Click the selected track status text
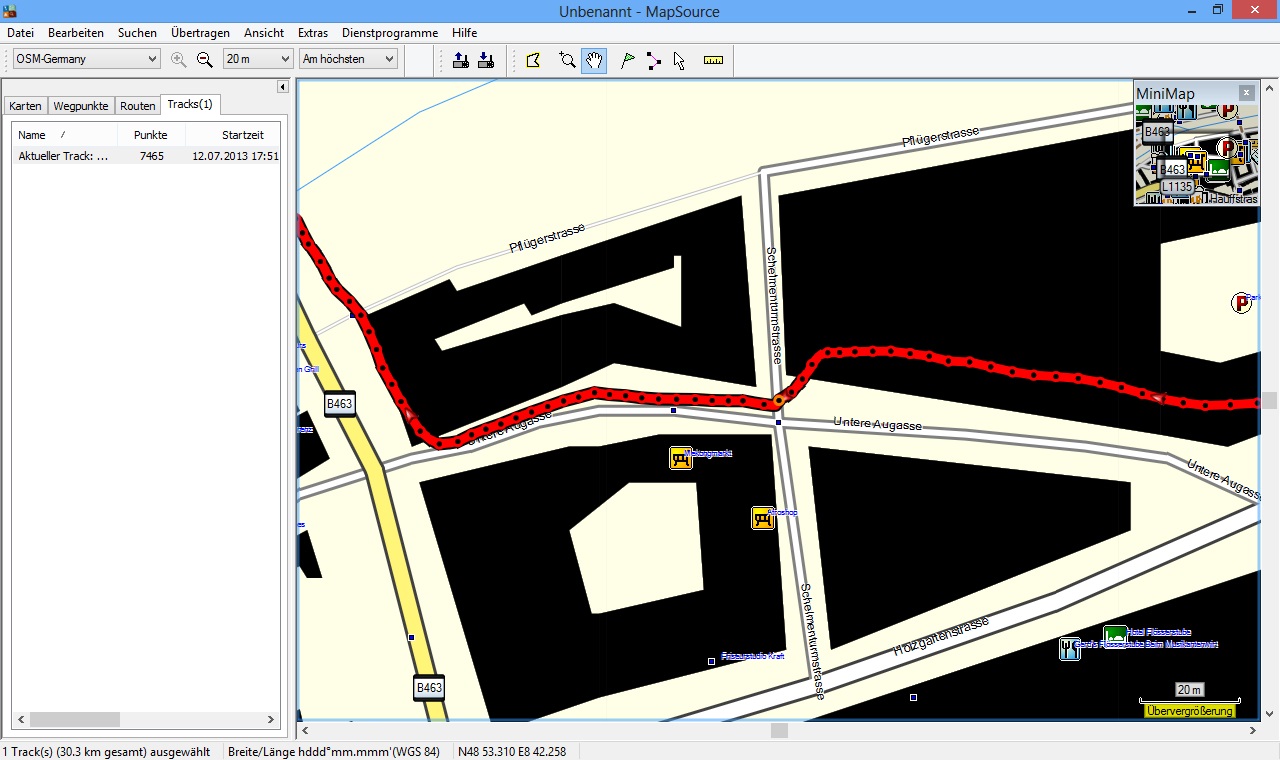 tap(106, 751)
